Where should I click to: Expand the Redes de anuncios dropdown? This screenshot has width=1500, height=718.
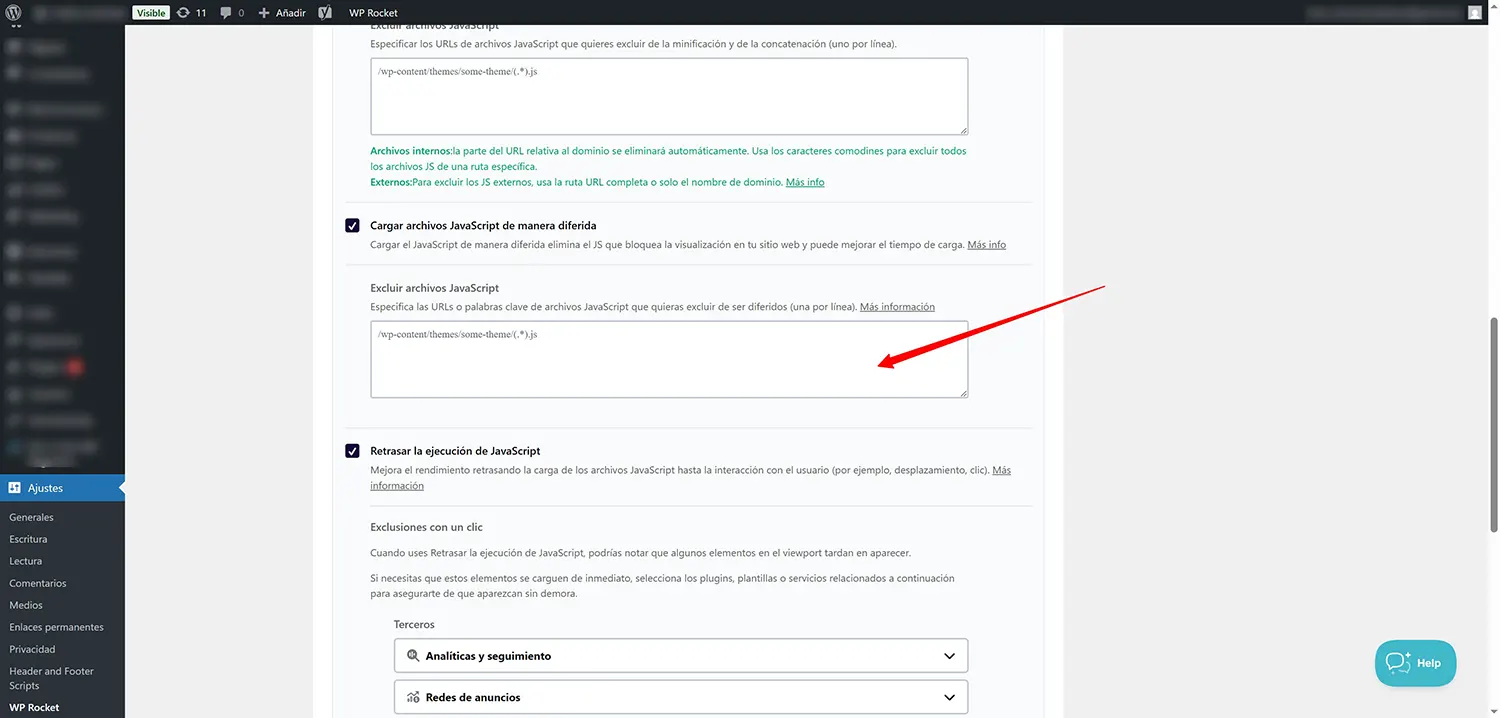pyautogui.click(x=949, y=696)
